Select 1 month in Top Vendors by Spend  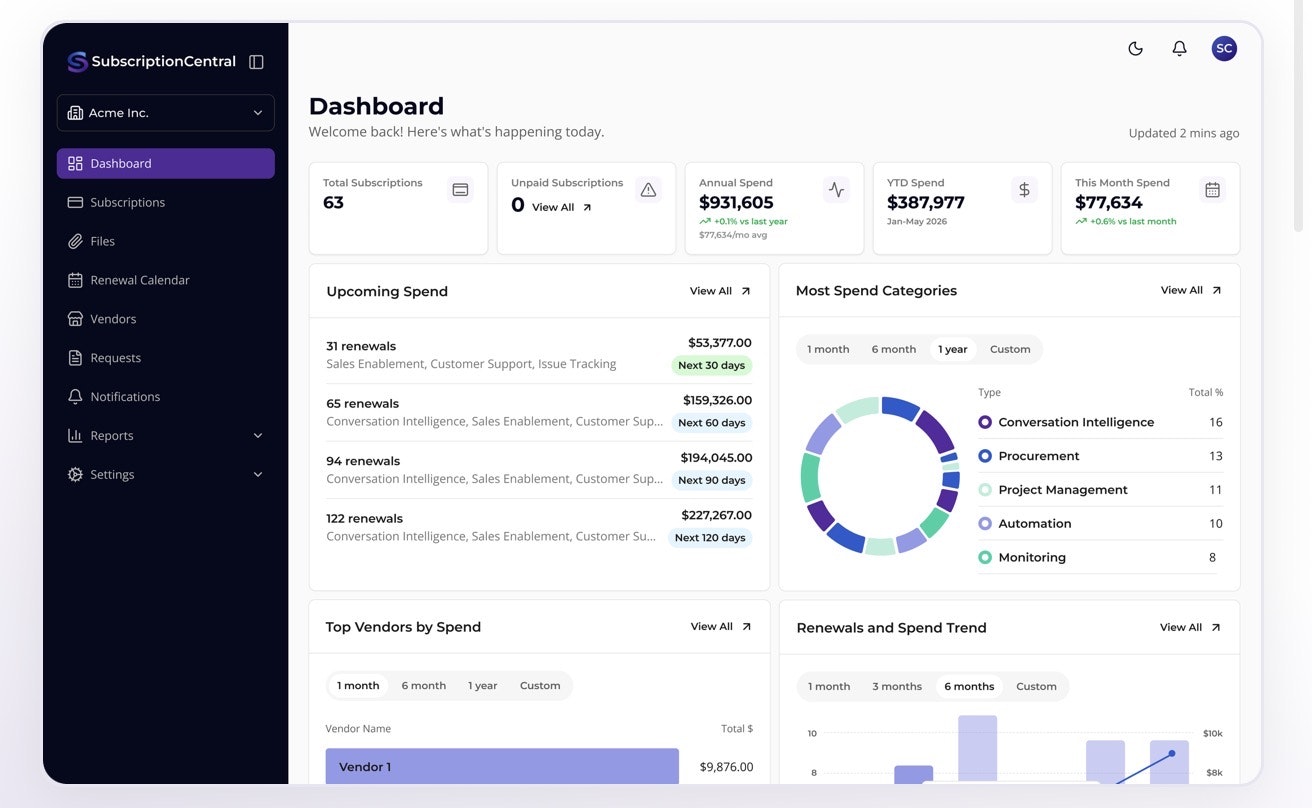358,686
